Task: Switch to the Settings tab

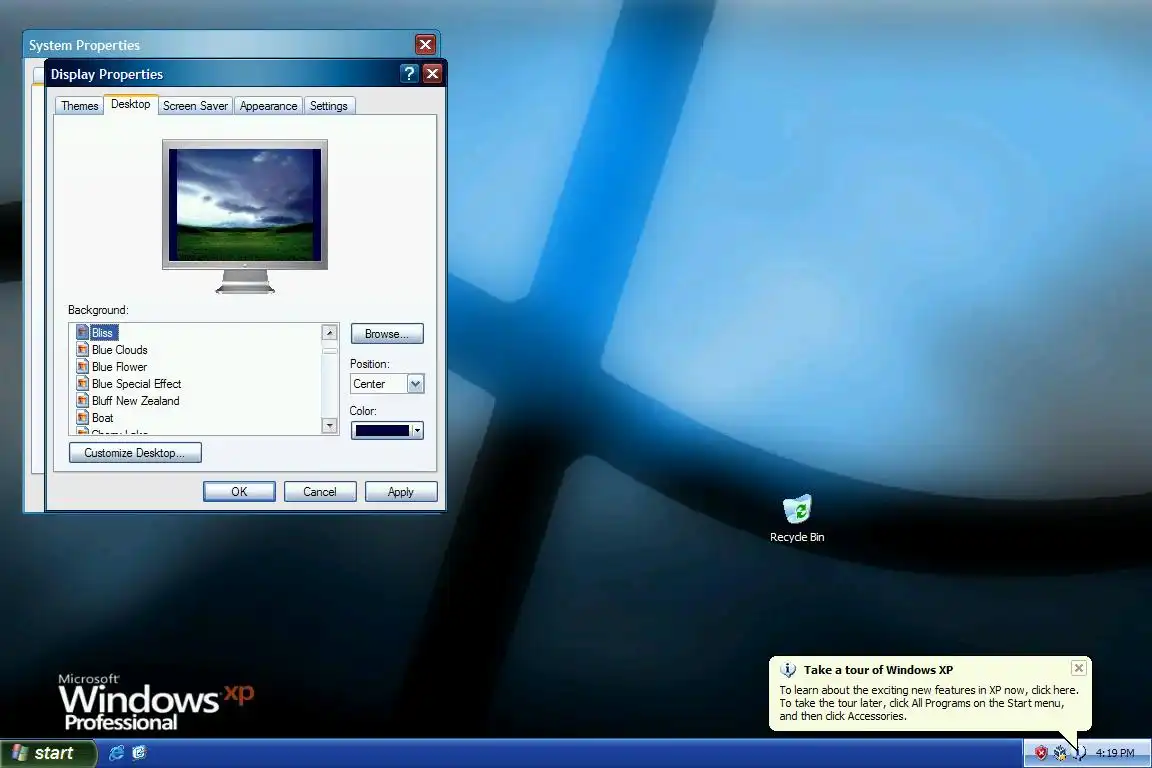Action: [x=328, y=106]
